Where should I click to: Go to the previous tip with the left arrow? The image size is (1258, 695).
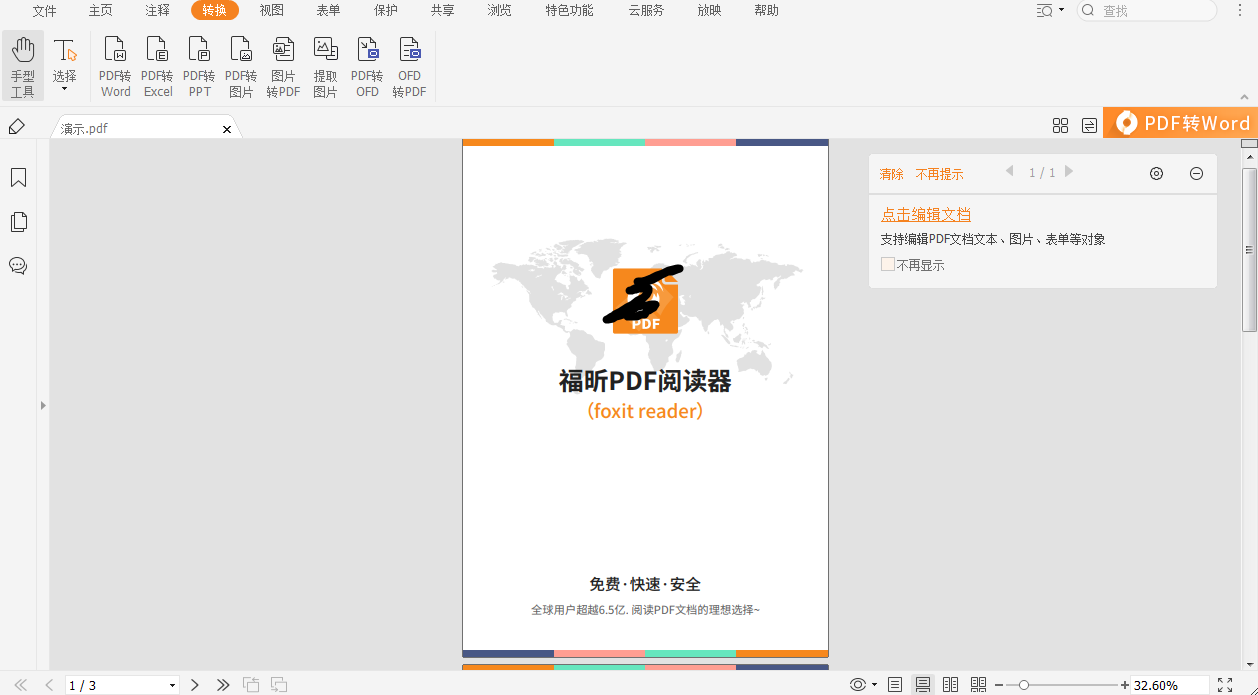pos(1009,172)
